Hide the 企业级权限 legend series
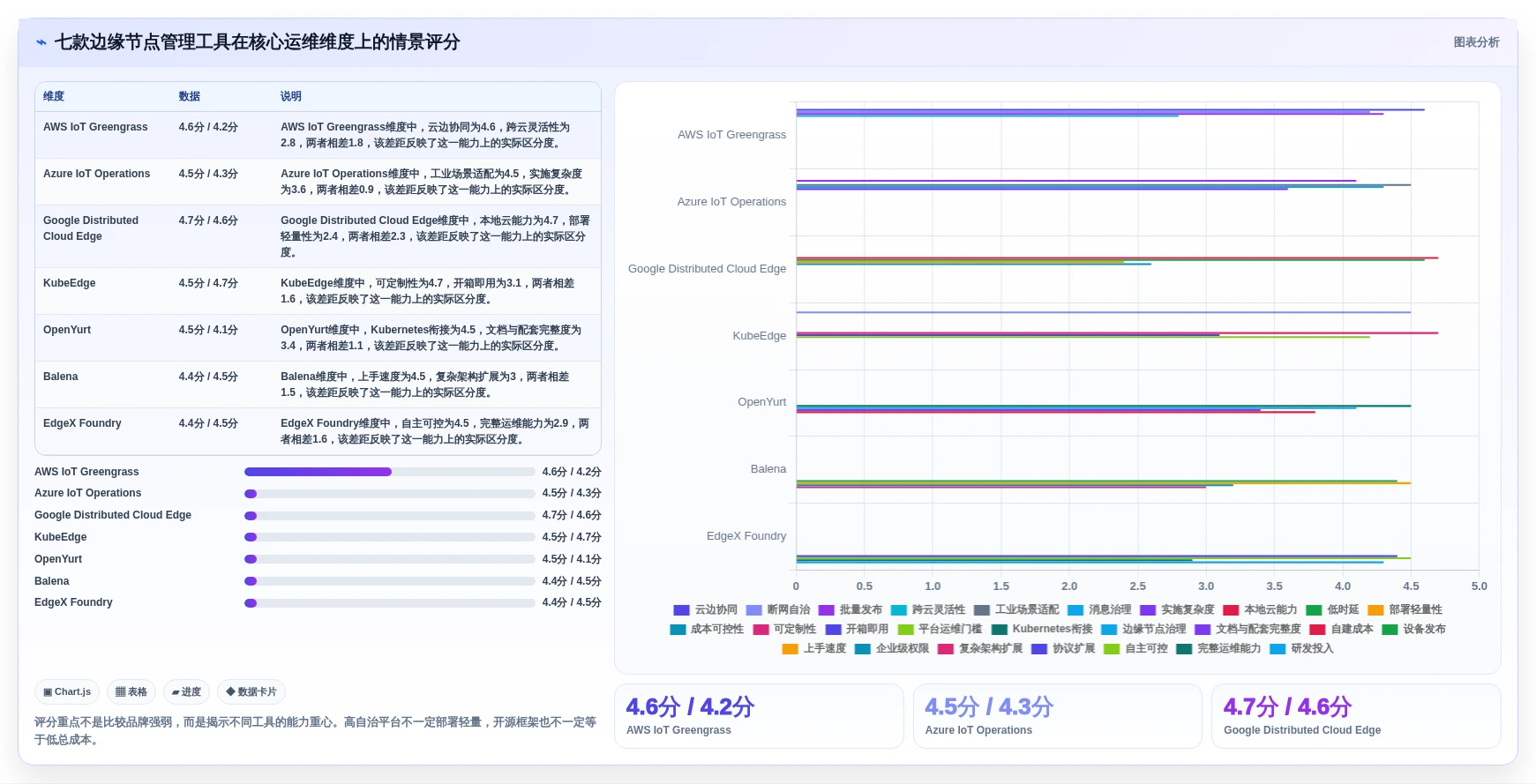Image resolution: width=1536 pixels, height=784 pixels. [891, 648]
